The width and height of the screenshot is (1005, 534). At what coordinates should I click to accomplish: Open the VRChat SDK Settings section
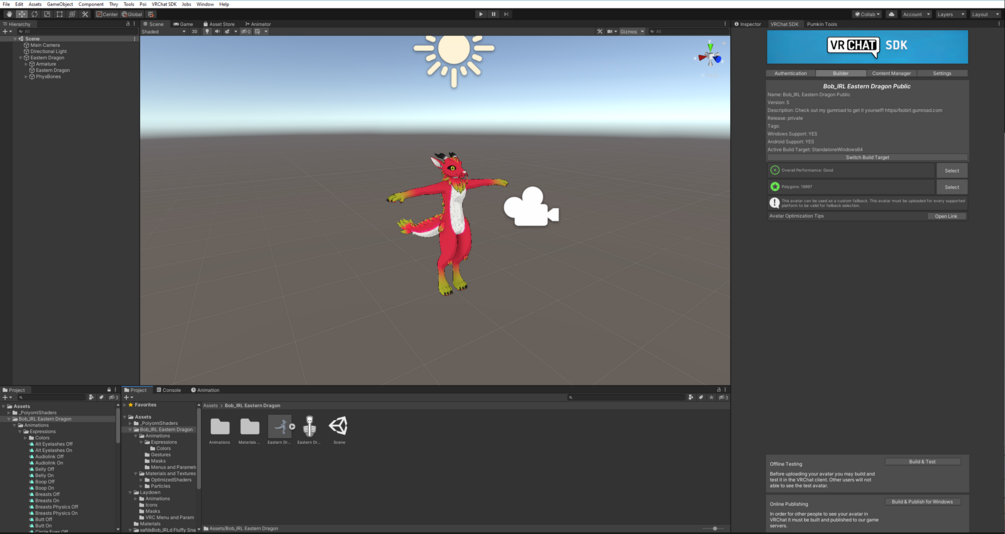(942, 73)
